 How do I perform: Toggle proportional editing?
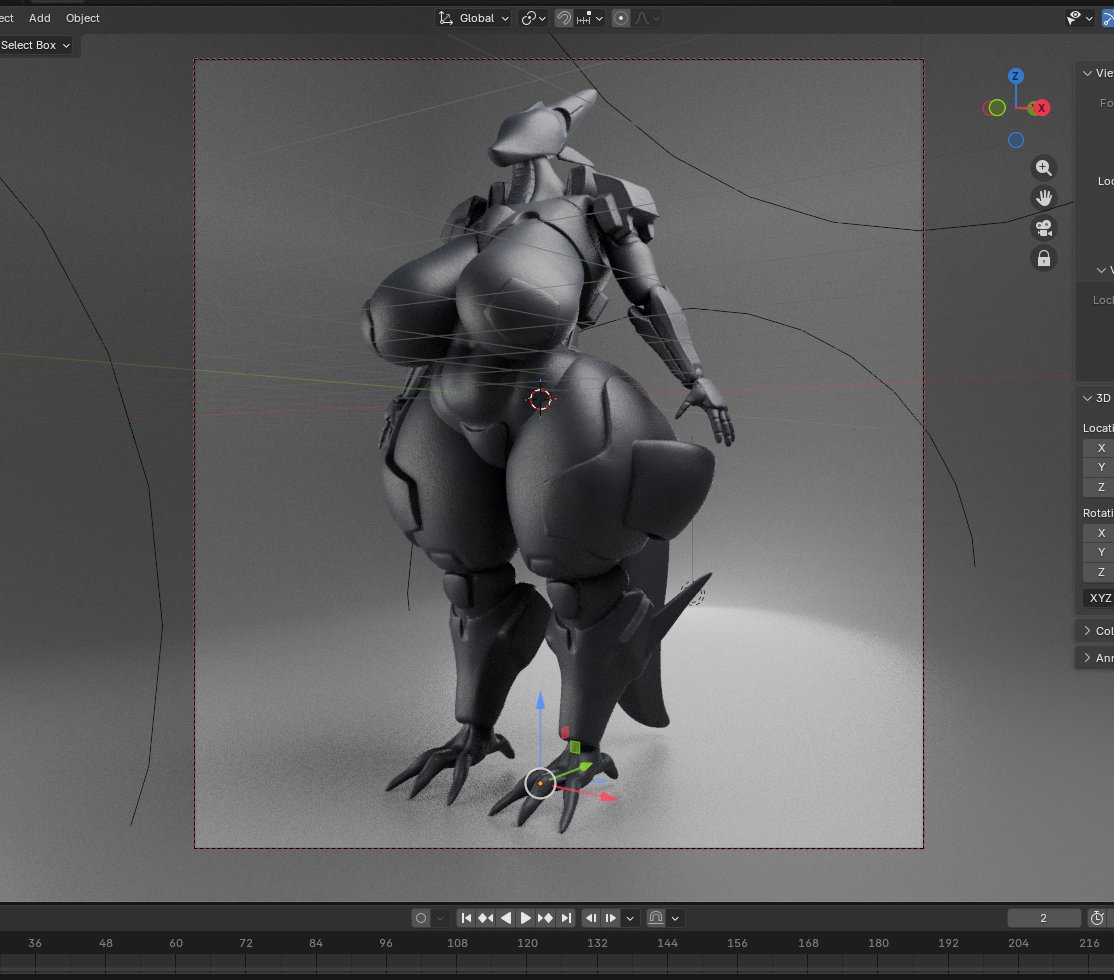621,18
